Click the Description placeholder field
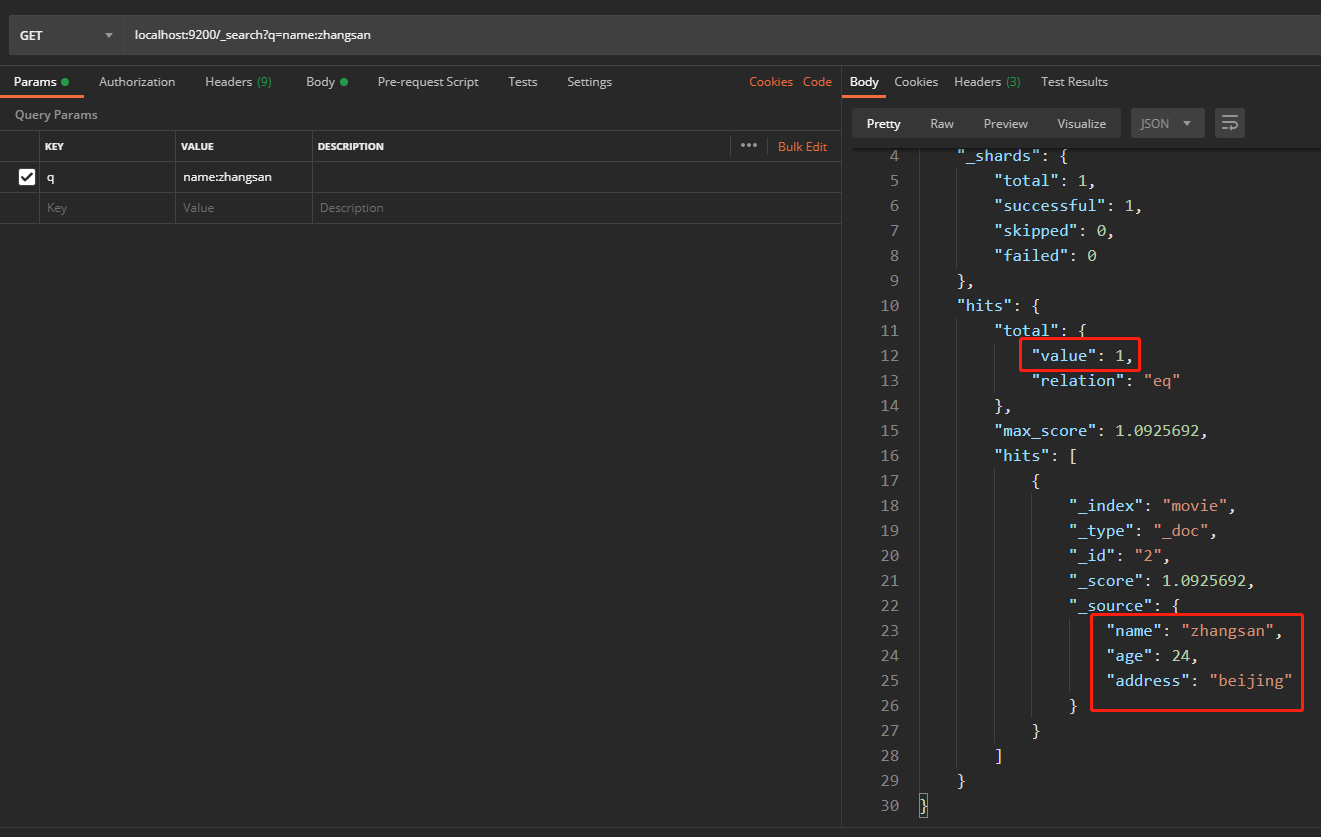 click(x=576, y=208)
